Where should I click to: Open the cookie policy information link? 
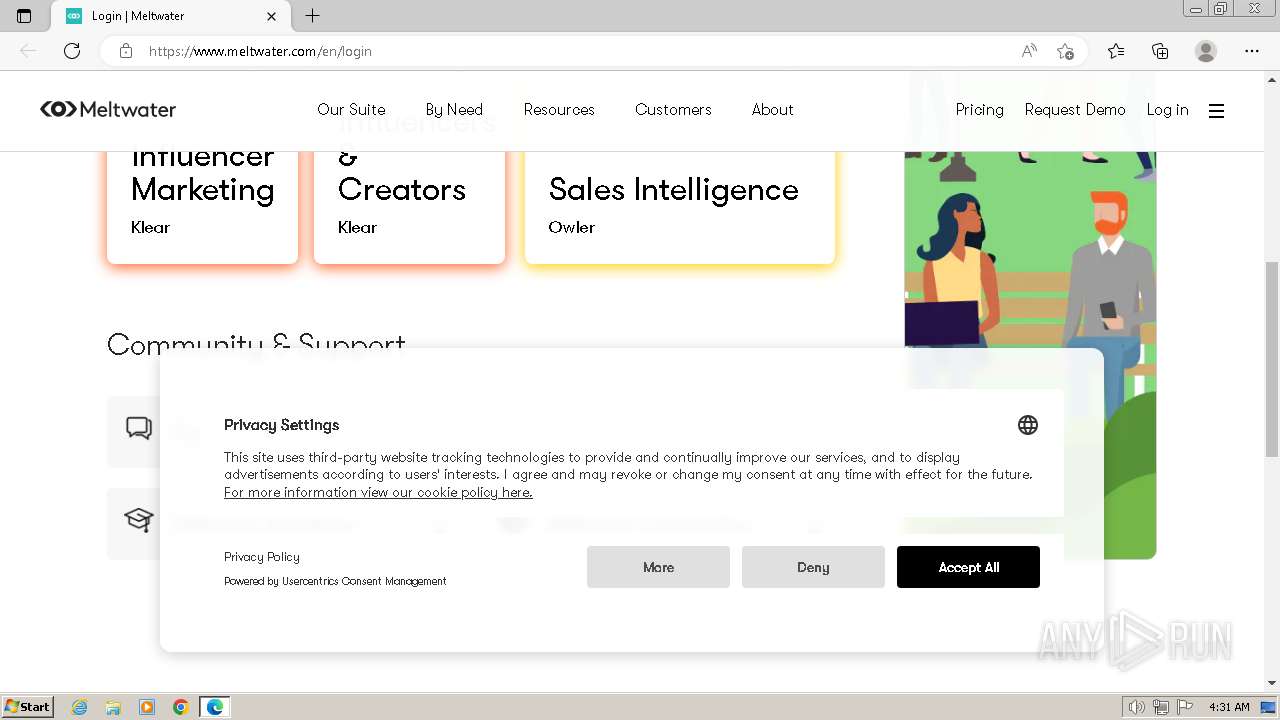click(378, 492)
